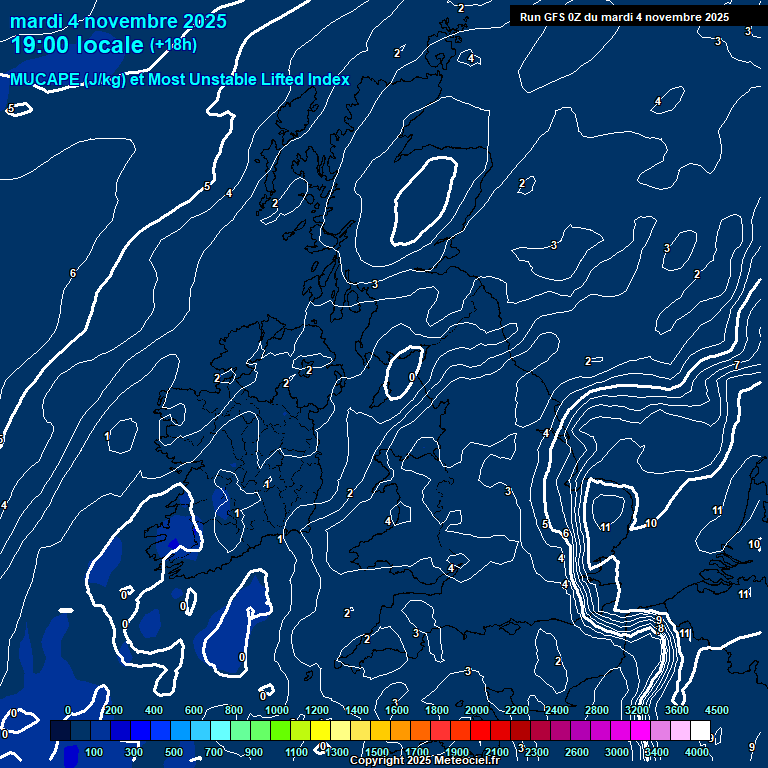Click the "19:00 locale" time heading
The height and width of the screenshot is (768, 768).
coord(77,45)
